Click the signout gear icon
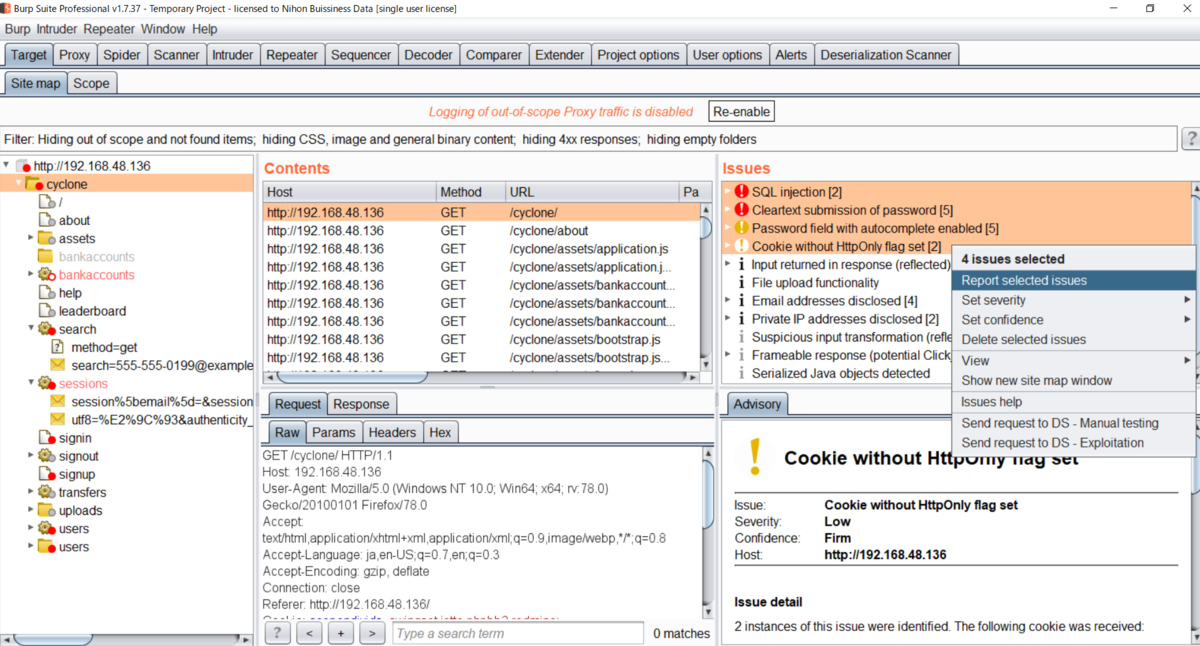Viewport: 1200px width, 646px height. [46, 456]
